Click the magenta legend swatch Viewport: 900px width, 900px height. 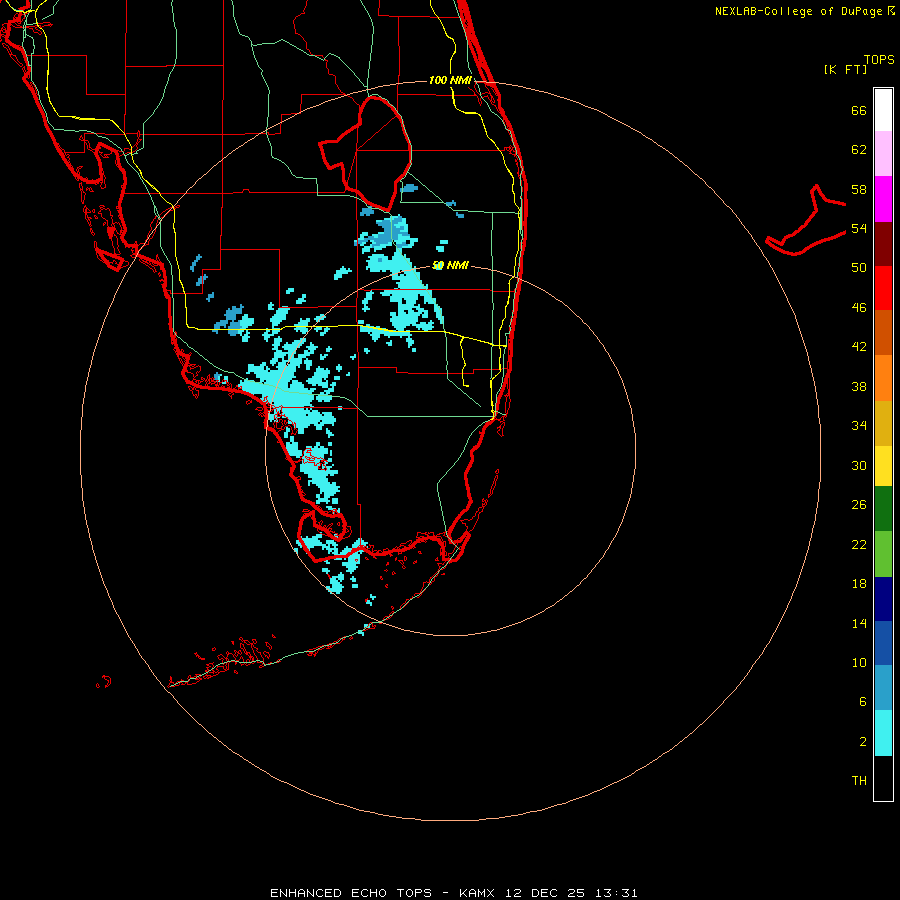tap(883, 199)
